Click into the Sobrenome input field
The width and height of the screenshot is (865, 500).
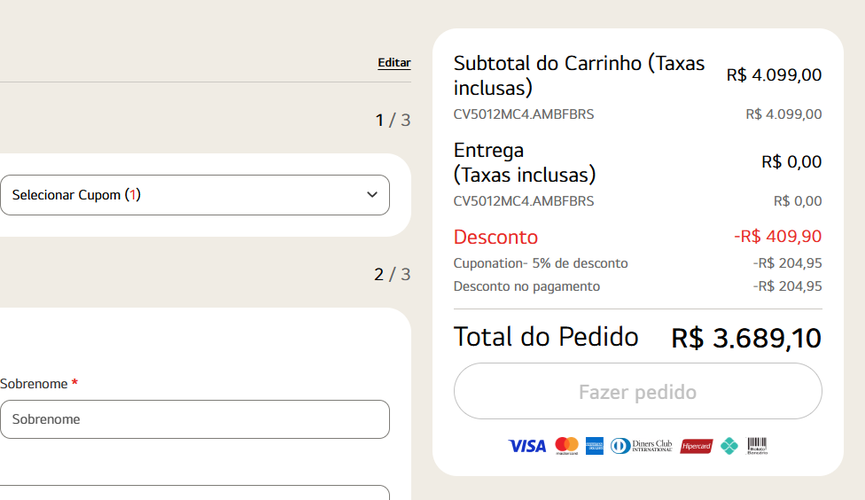pos(194,419)
